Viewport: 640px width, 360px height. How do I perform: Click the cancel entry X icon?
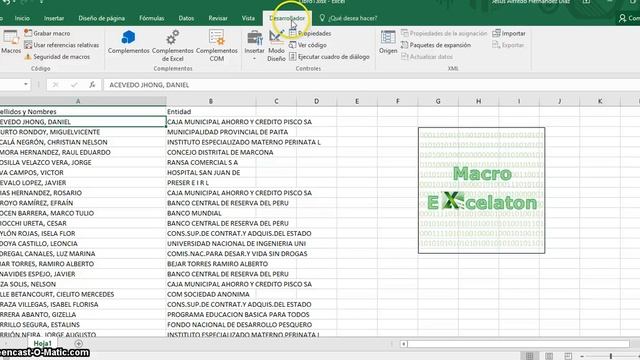56,85
